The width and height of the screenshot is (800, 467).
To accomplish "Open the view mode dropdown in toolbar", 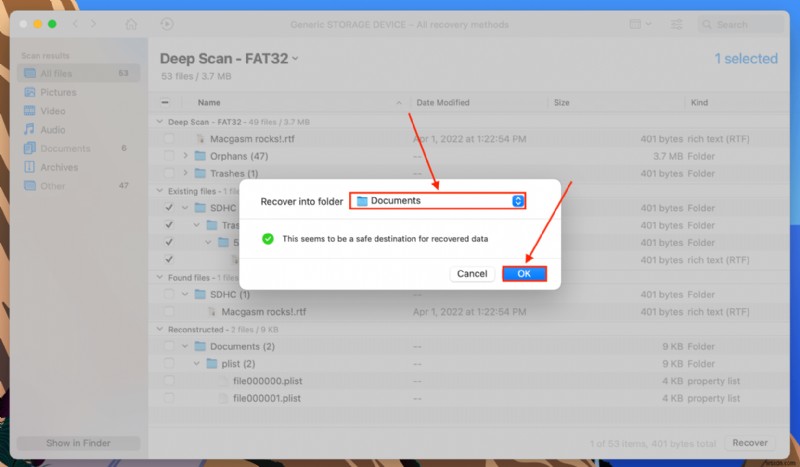I will click(640, 24).
